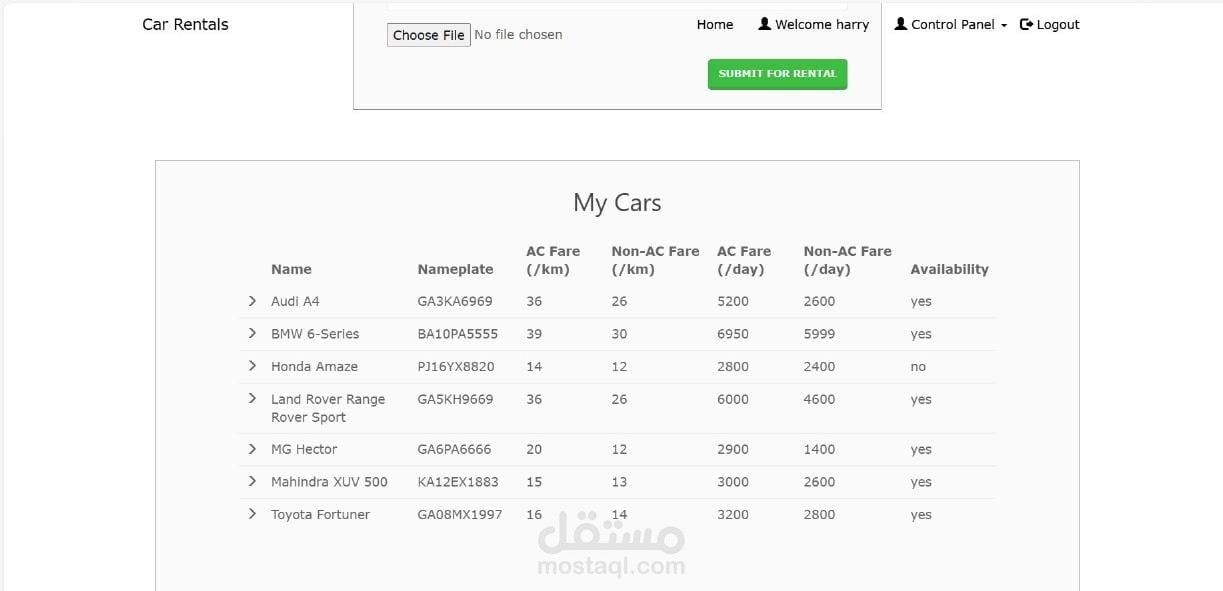The image size is (1223, 591).
Task: Open the Welcome harry menu item
Action: coord(814,24)
